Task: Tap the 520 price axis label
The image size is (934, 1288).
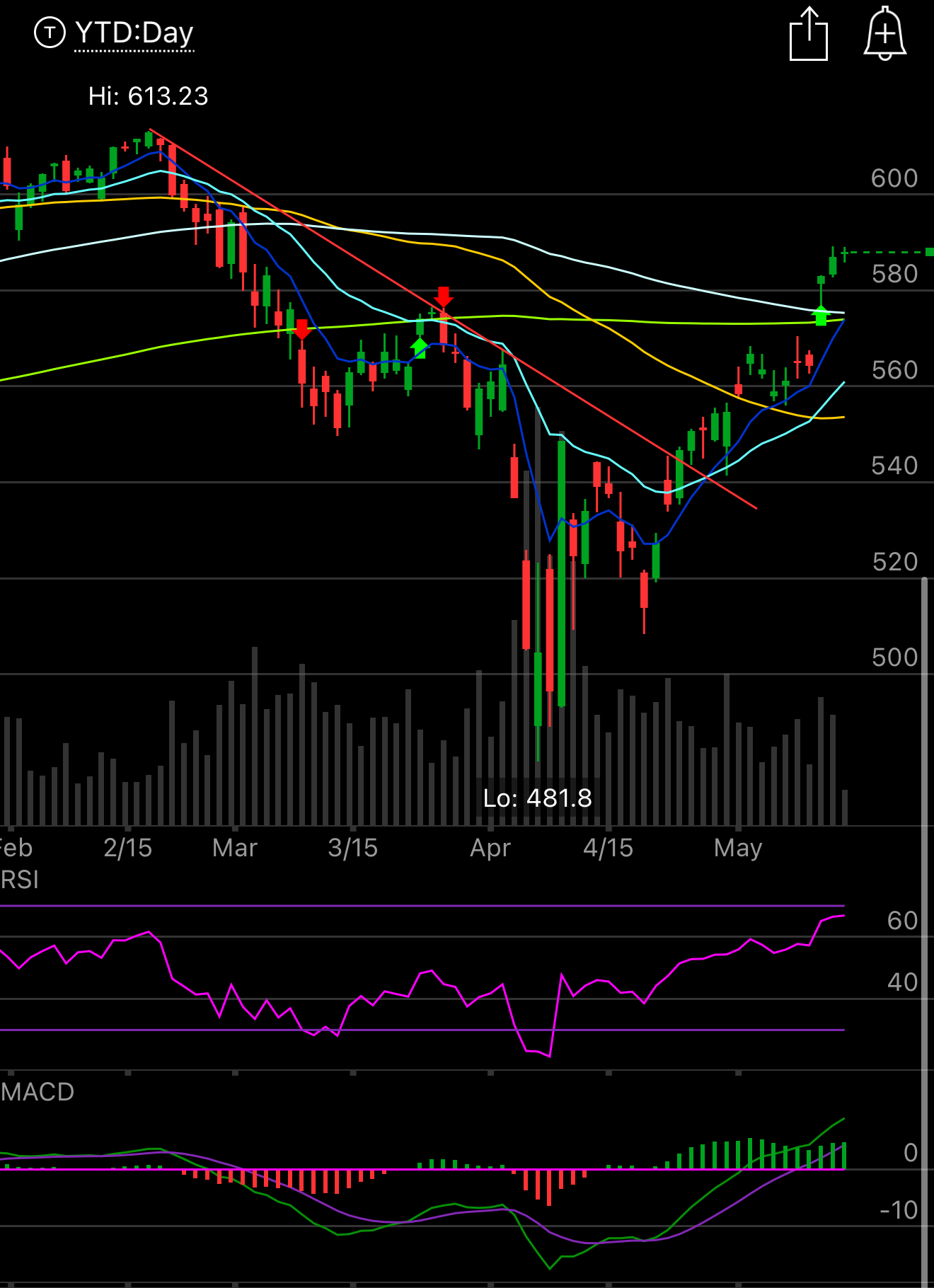Action: pyautogui.click(x=894, y=561)
